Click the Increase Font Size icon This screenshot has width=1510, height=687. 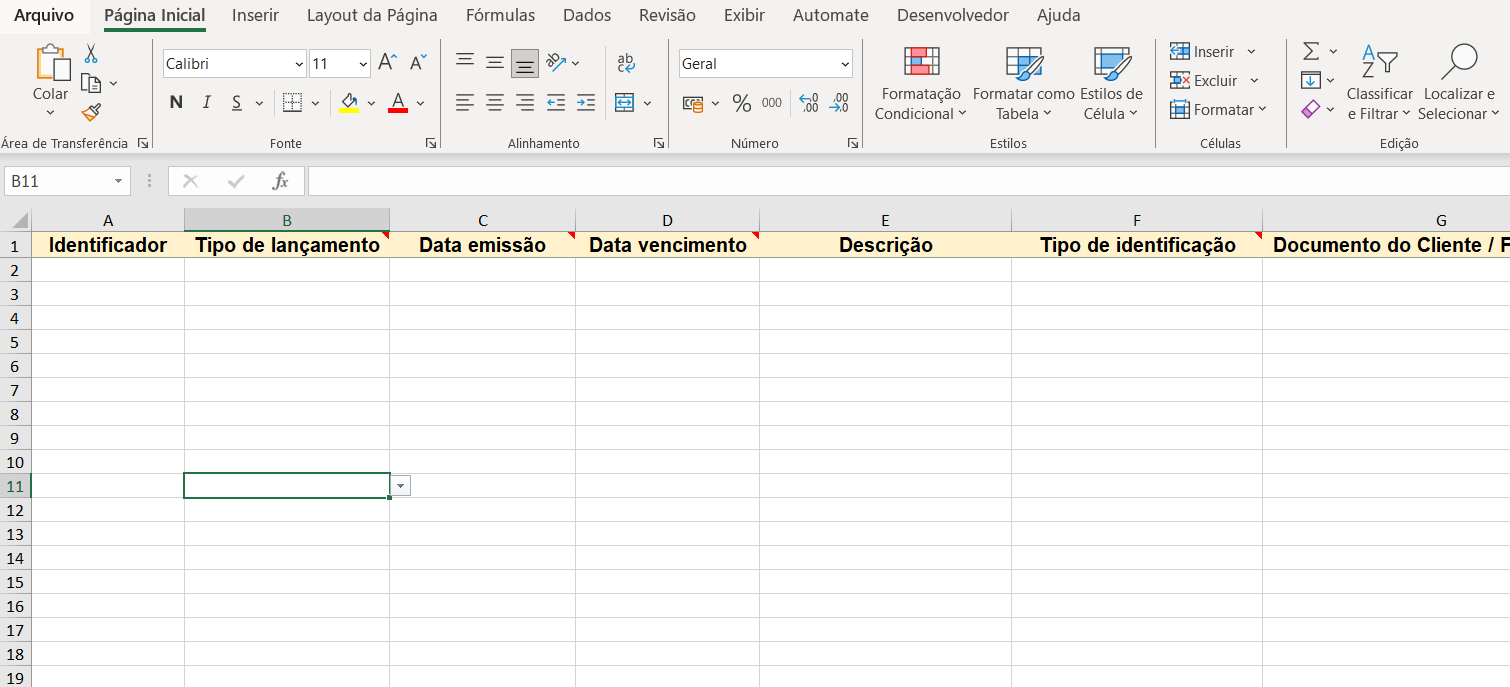(388, 63)
